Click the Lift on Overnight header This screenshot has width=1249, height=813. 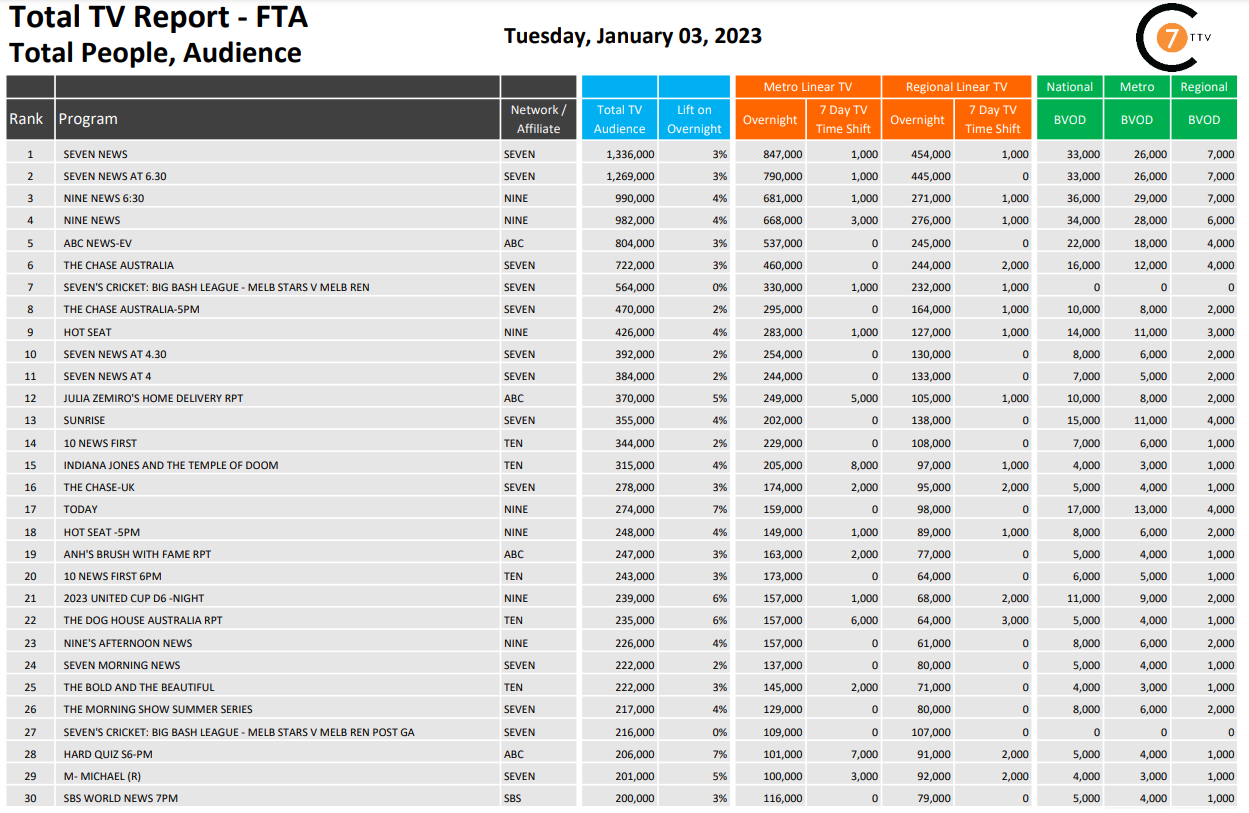(694, 119)
